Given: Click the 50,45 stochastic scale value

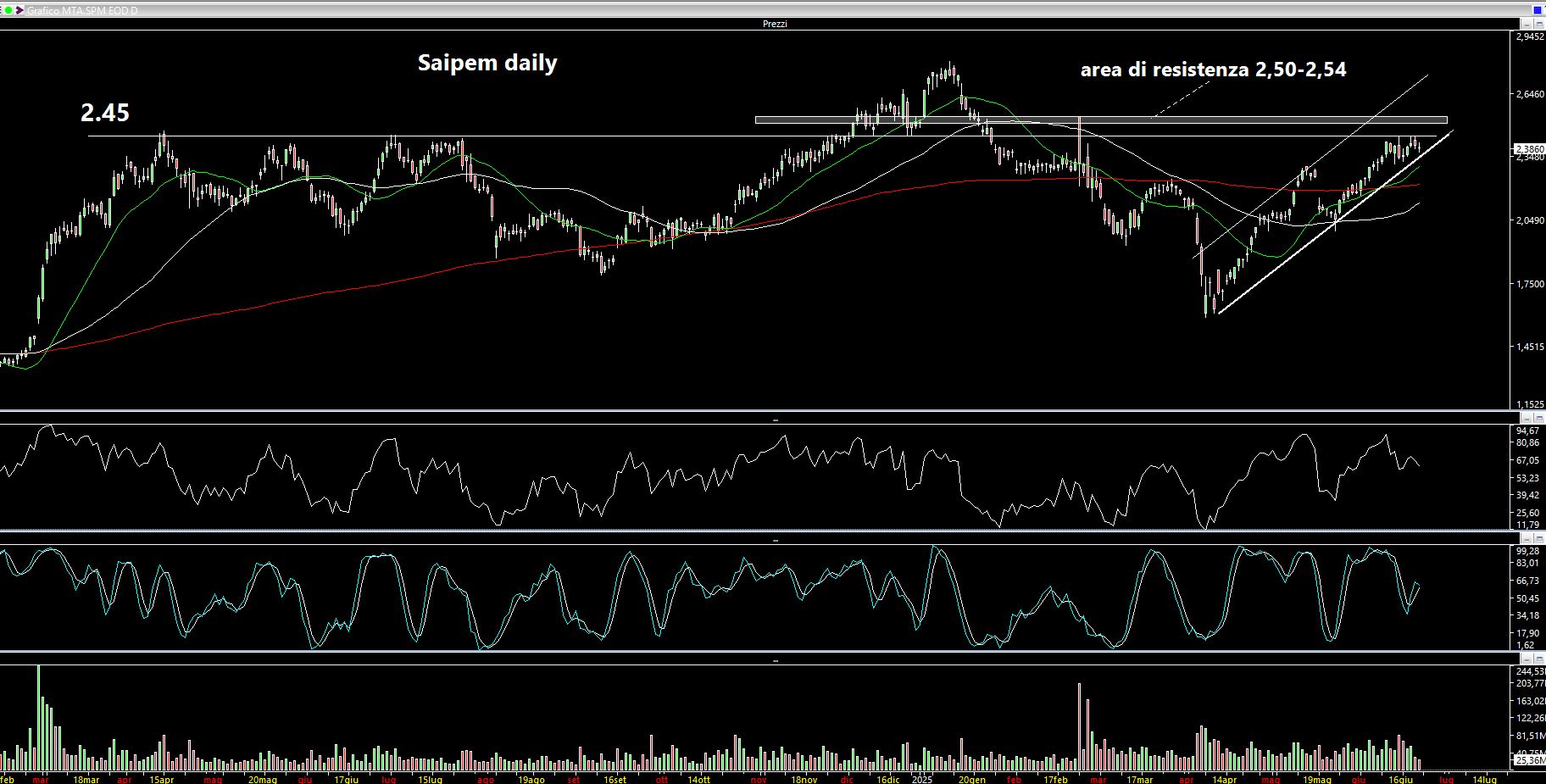Looking at the screenshot, I should click(1527, 598).
